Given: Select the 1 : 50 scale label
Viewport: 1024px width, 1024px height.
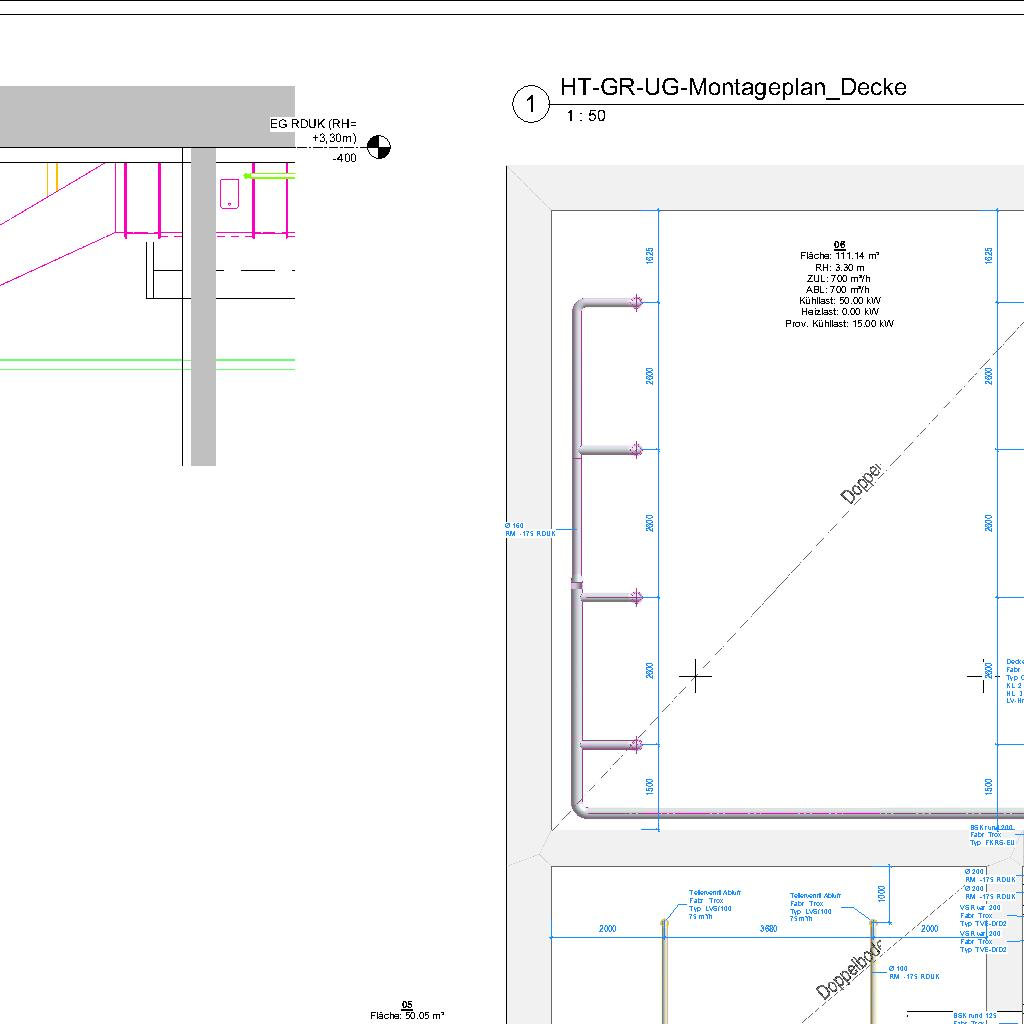Looking at the screenshot, I should 586,116.
